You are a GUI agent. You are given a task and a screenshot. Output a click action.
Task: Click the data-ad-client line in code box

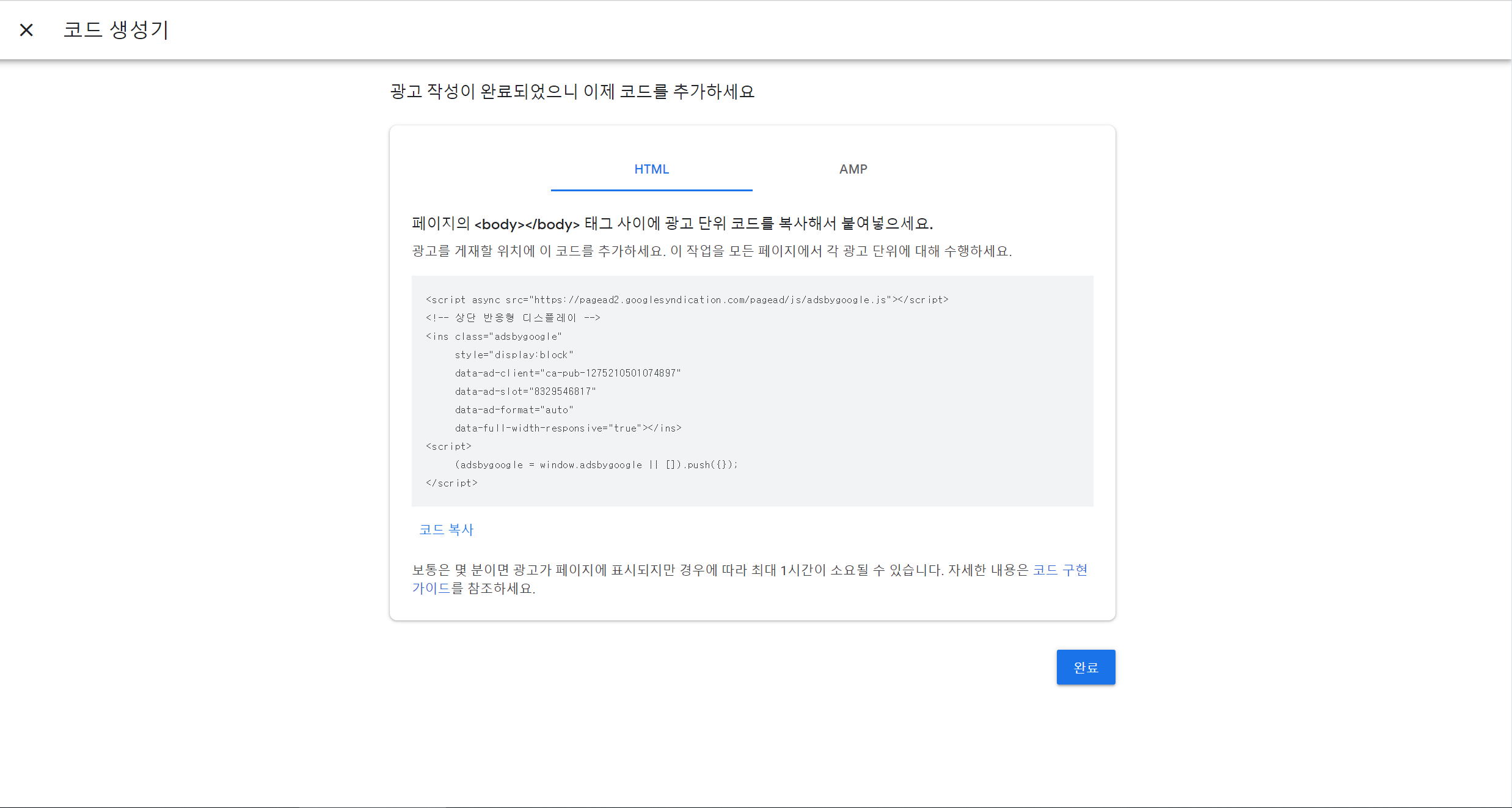click(x=568, y=373)
